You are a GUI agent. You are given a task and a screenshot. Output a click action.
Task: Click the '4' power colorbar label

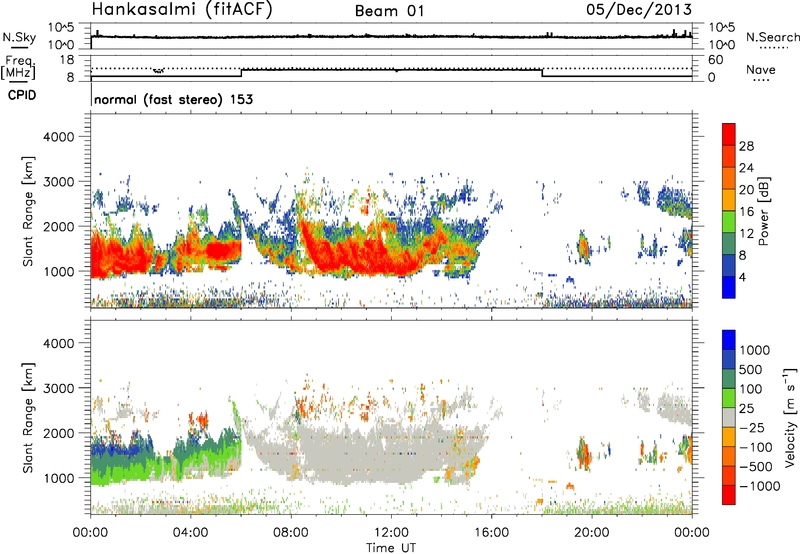tap(742, 278)
